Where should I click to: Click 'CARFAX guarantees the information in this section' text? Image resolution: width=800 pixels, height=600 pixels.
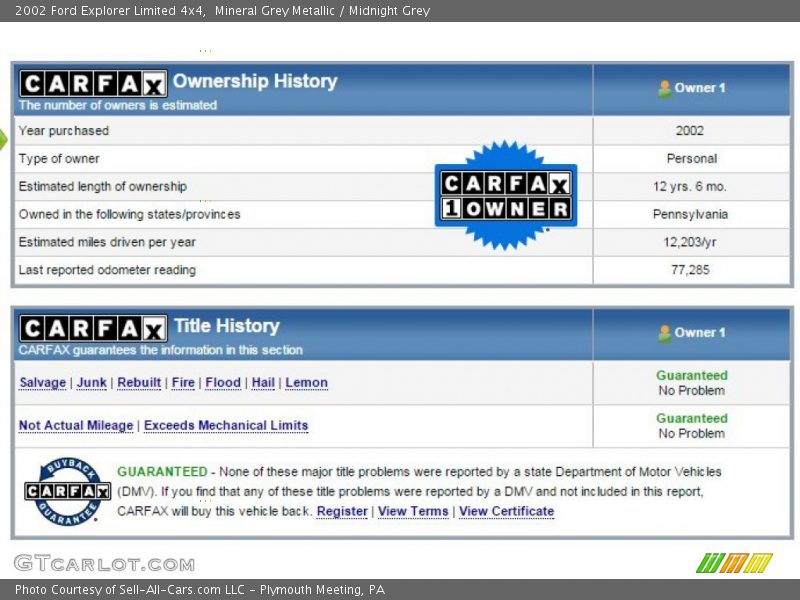(161, 350)
